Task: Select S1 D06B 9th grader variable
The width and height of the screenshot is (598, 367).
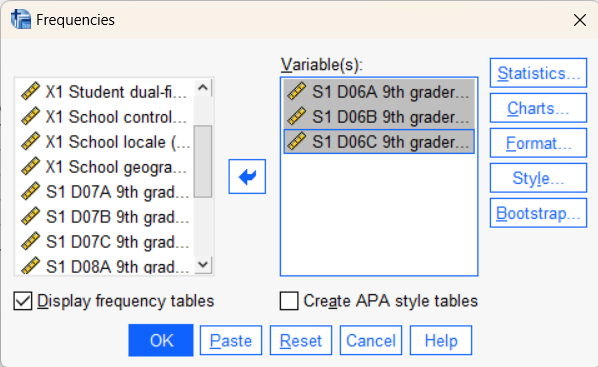Action: [379, 117]
